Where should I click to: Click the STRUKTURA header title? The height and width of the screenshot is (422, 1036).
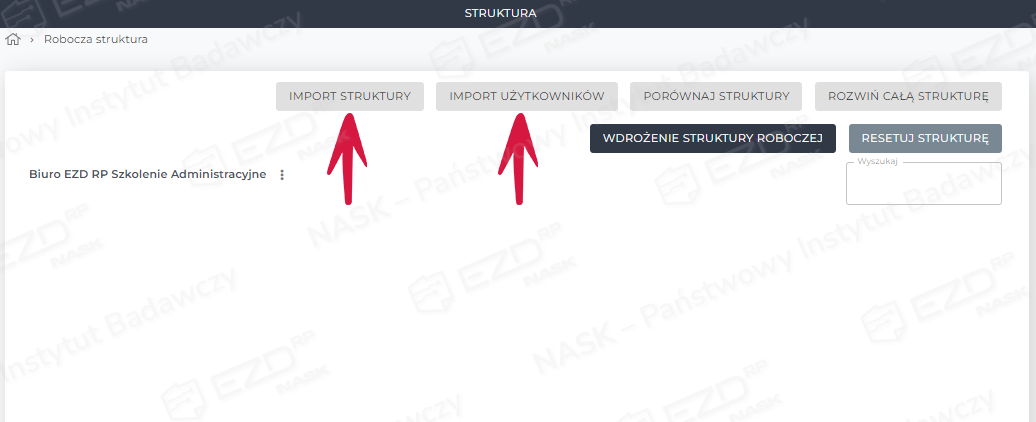[500, 13]
